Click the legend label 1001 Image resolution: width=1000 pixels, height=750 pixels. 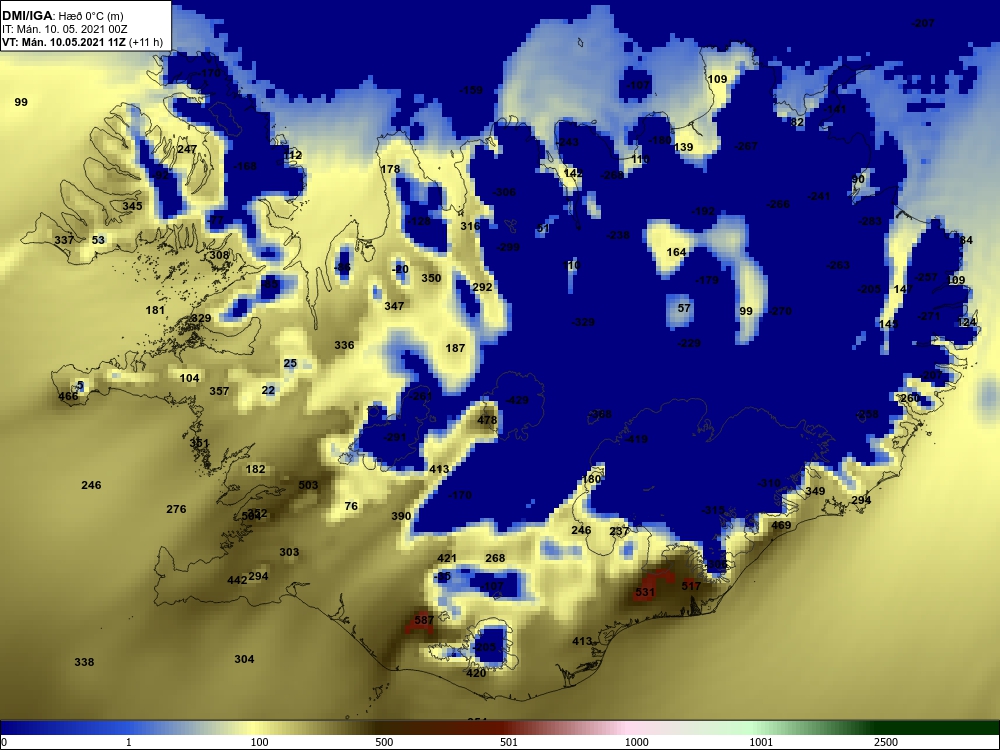(761, 742)
